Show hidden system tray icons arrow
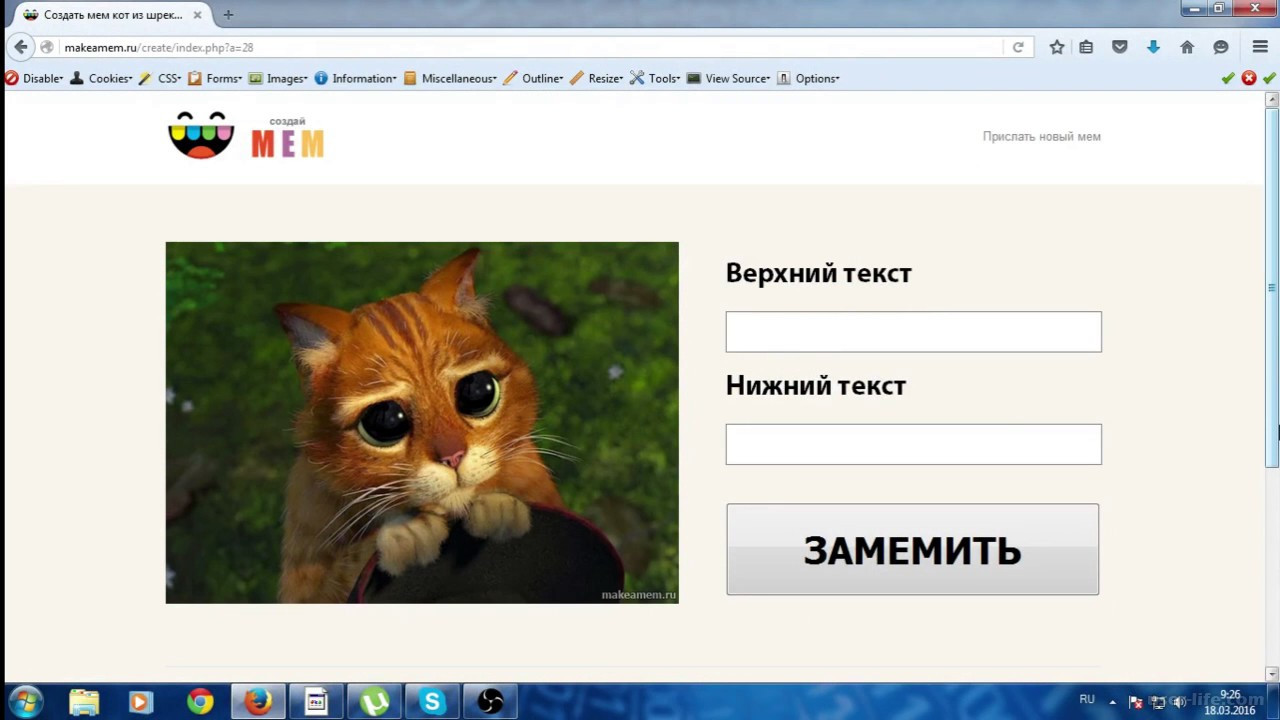Image resolution: width=1280 pixels, height=720 pixels. tap(1113, 702)
